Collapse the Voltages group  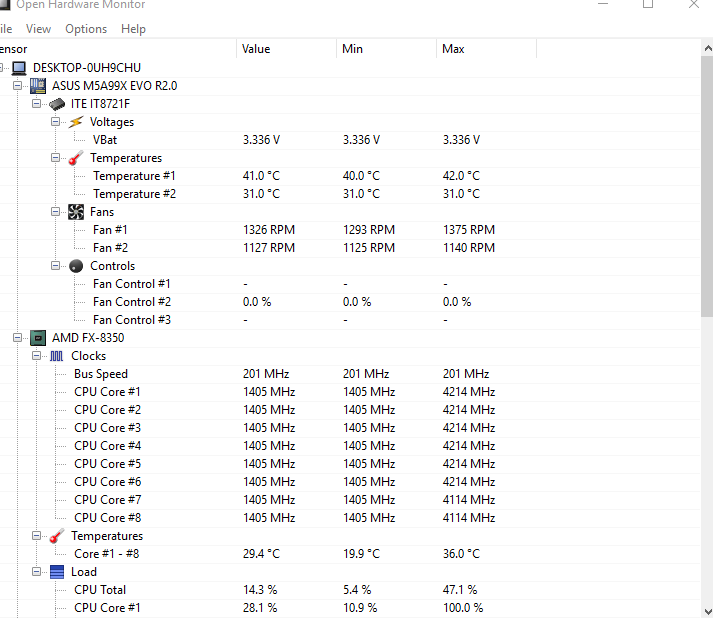[x=55, y=121]
